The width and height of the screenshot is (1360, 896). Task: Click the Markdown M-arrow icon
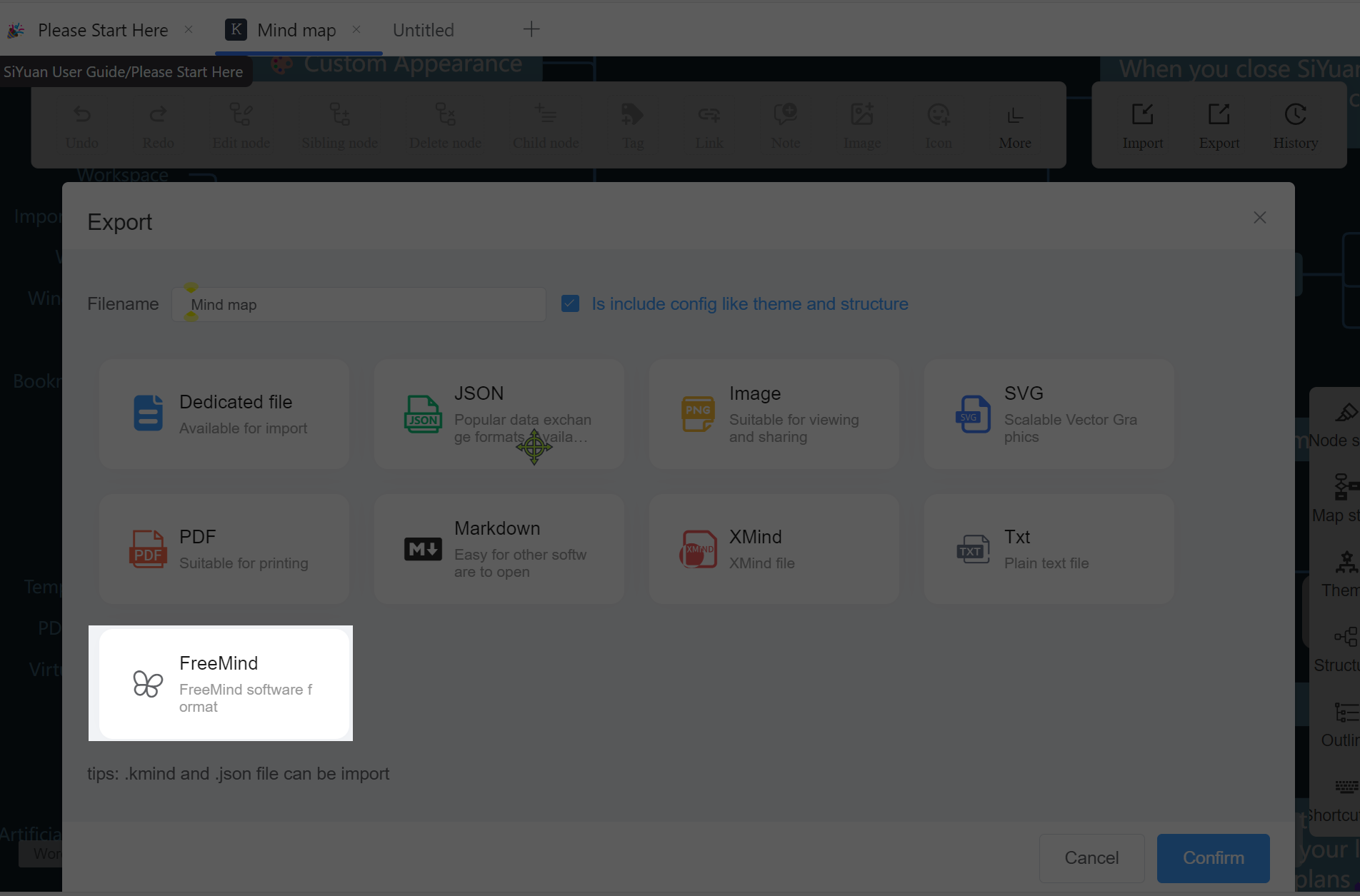click(423, 549)
